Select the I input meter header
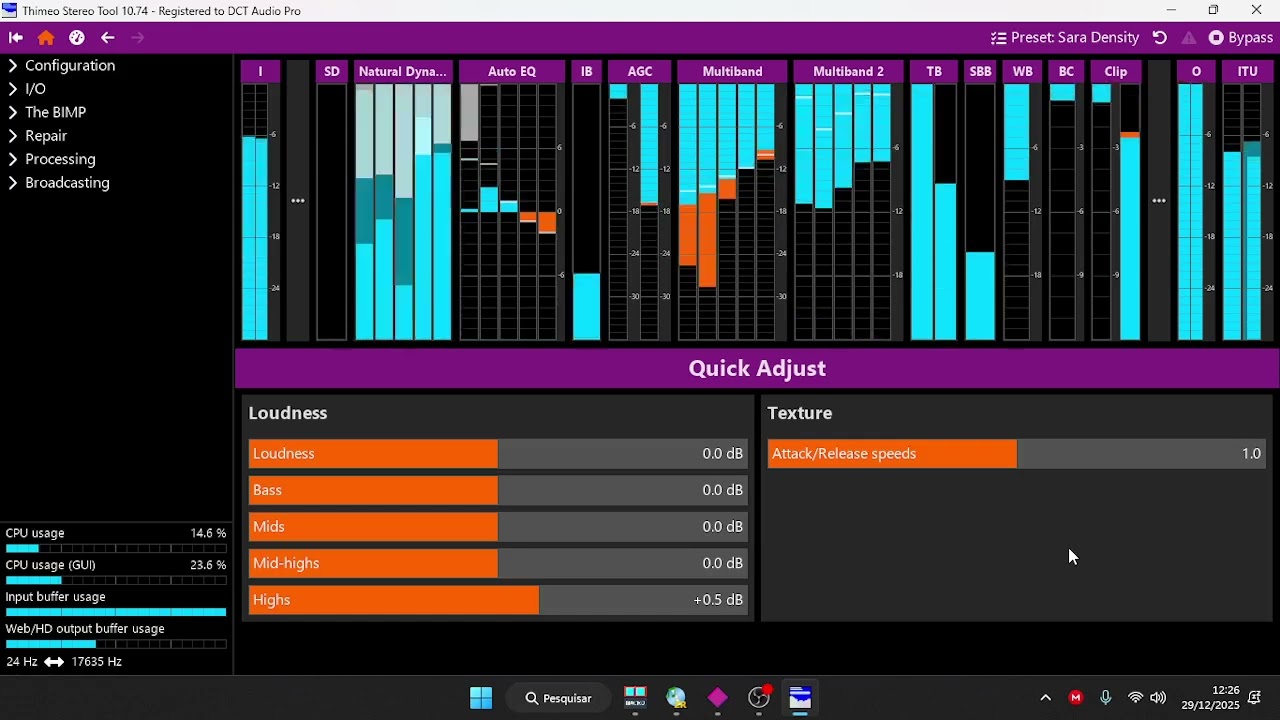Image resolution: width=1280 pixels, height=720 pixels. [x=260, y=71]
